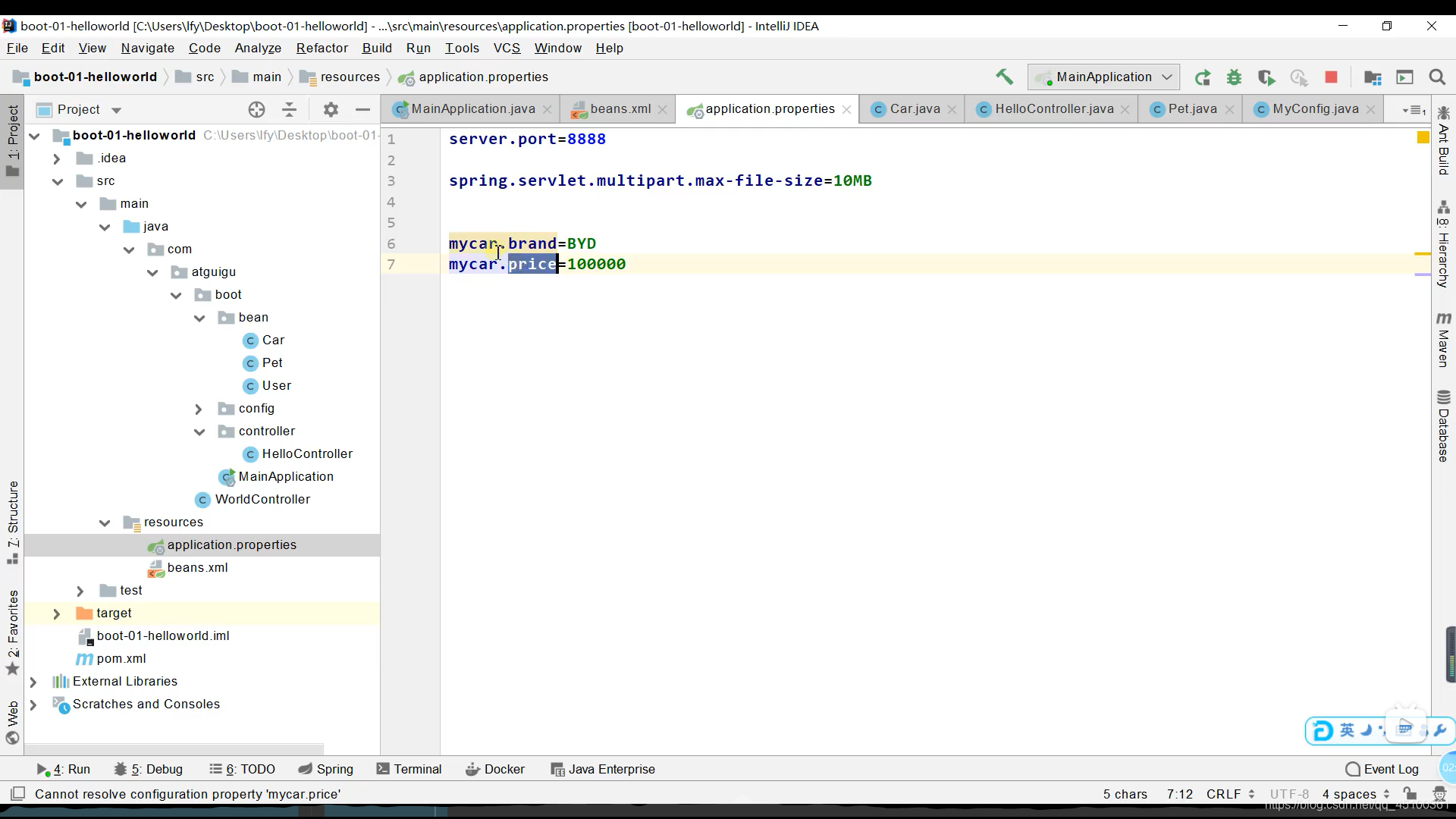
Task: Expand the 'bean' package in project tree
Action: (199, 316)
